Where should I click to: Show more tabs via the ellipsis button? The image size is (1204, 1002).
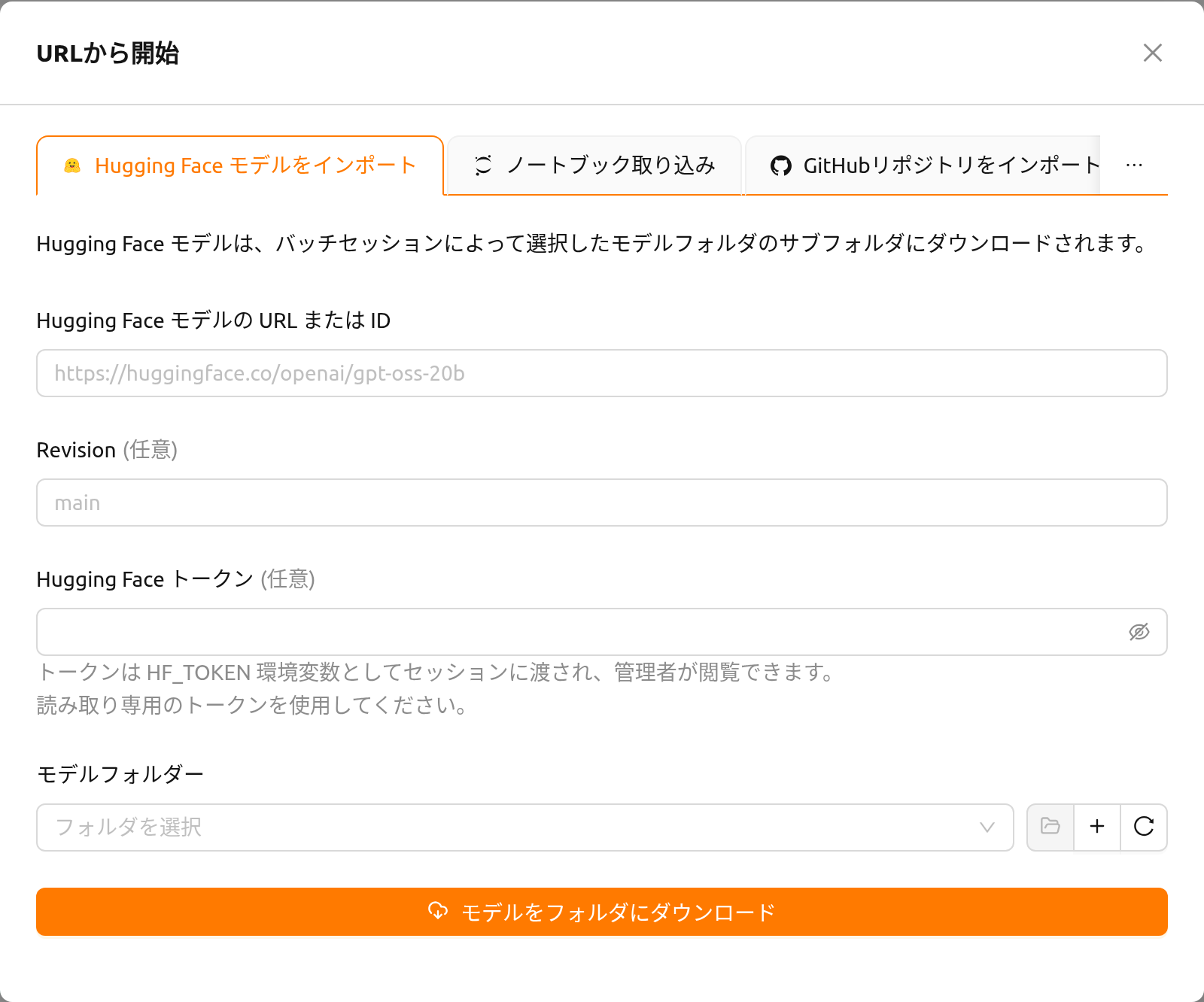point(1134,165)
